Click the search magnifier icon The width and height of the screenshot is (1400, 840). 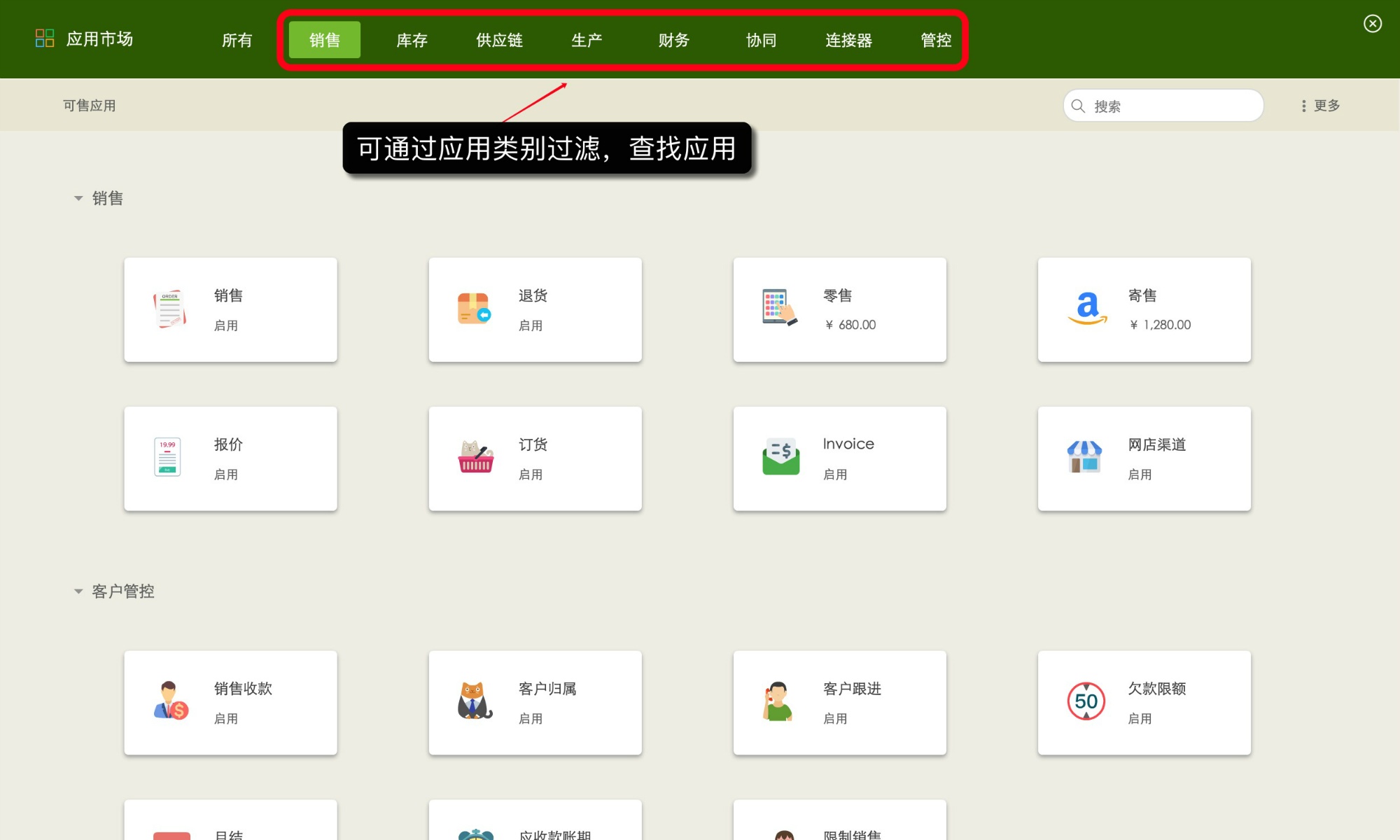tap(1078, 106)
